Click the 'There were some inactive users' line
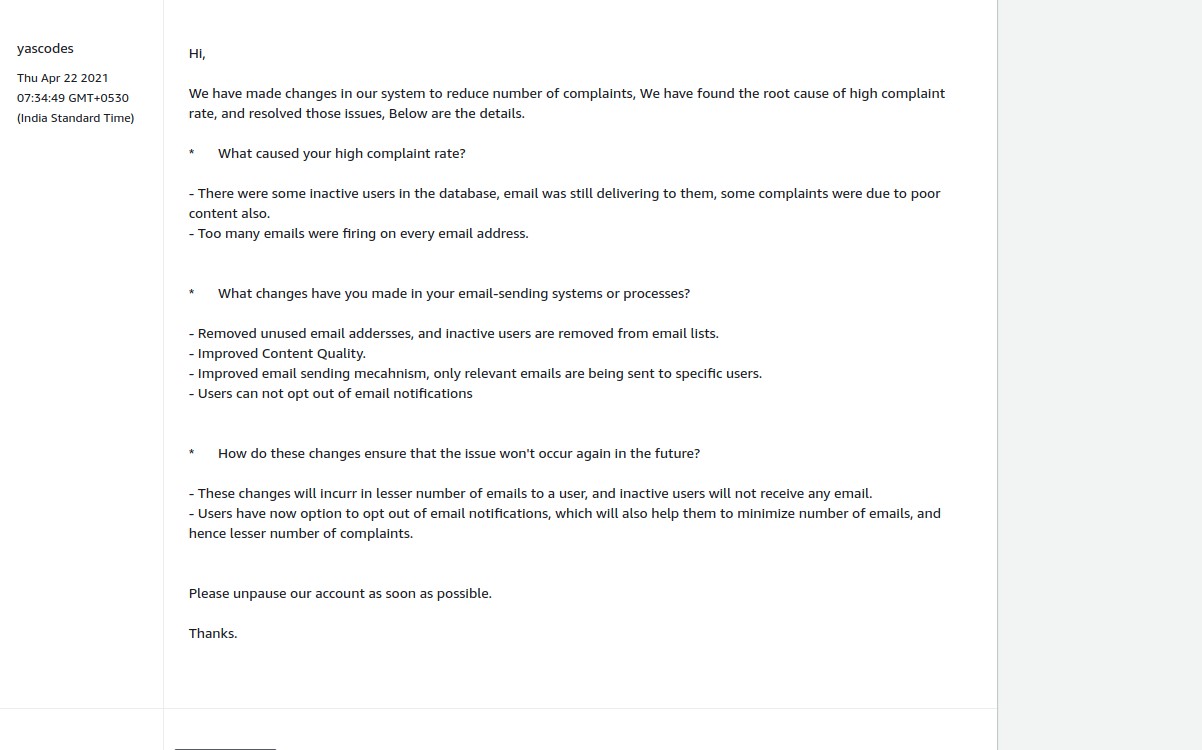Viewport: 1202px width, 750px height. tap(564, 194)
